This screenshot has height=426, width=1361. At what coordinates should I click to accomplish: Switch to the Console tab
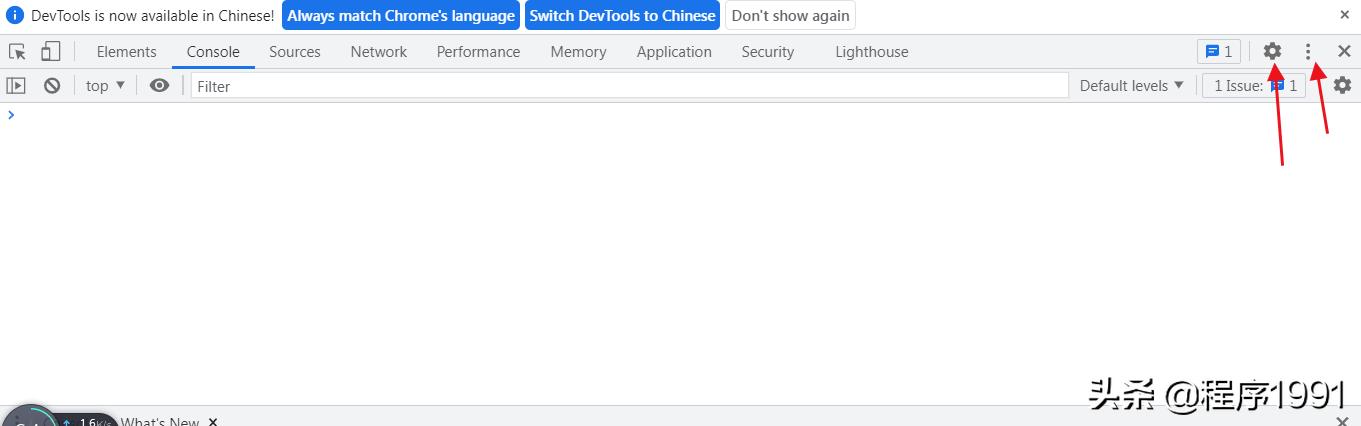pyautogui.click(x=213, y=52)
